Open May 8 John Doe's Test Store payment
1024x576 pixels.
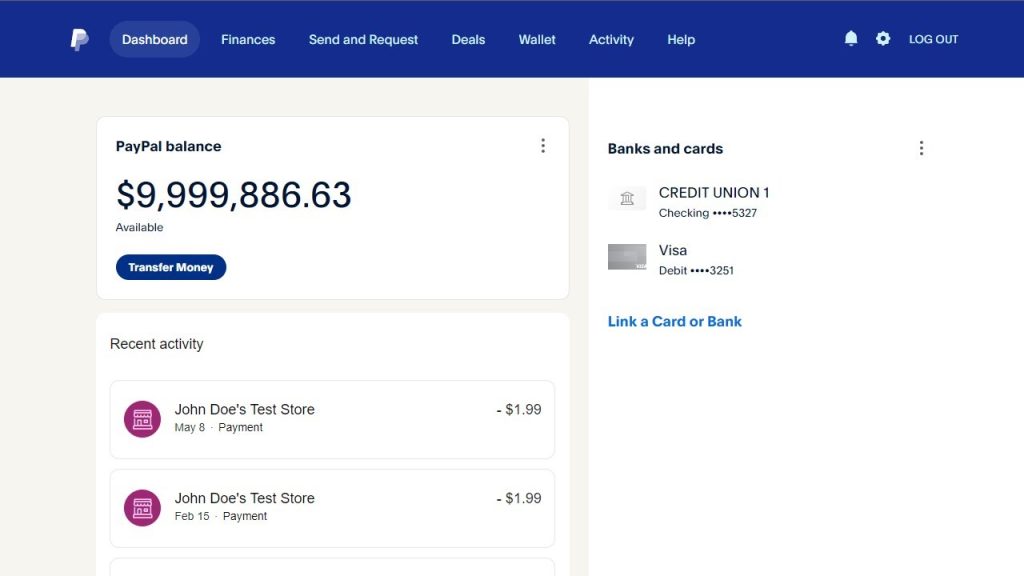click(x=332, y=419)
